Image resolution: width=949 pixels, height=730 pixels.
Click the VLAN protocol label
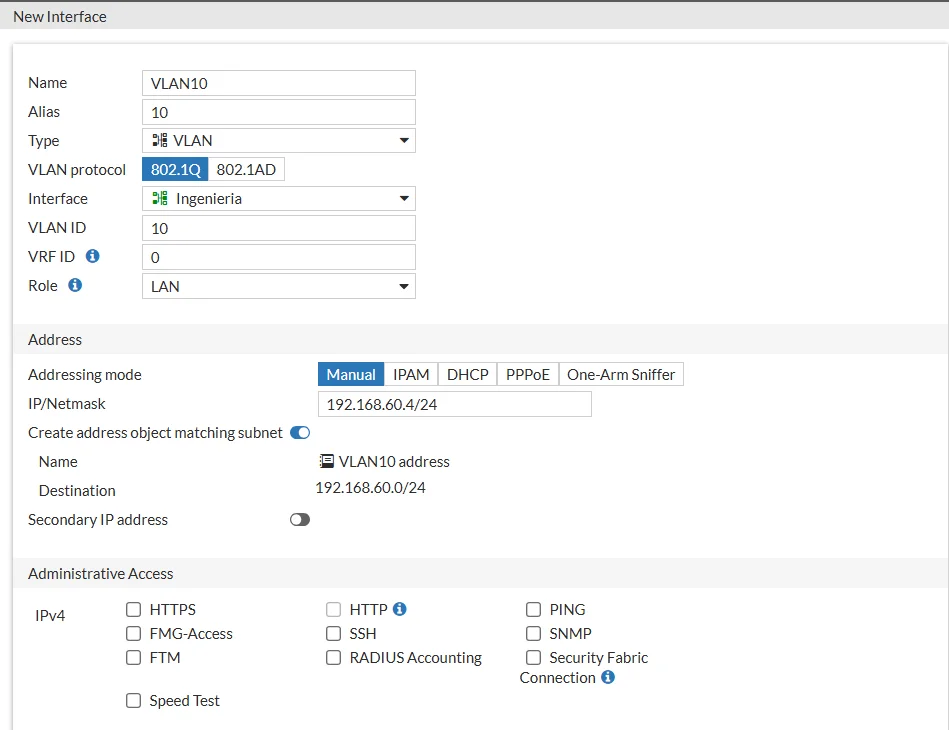pyautogui.click(x=77, y=169)
